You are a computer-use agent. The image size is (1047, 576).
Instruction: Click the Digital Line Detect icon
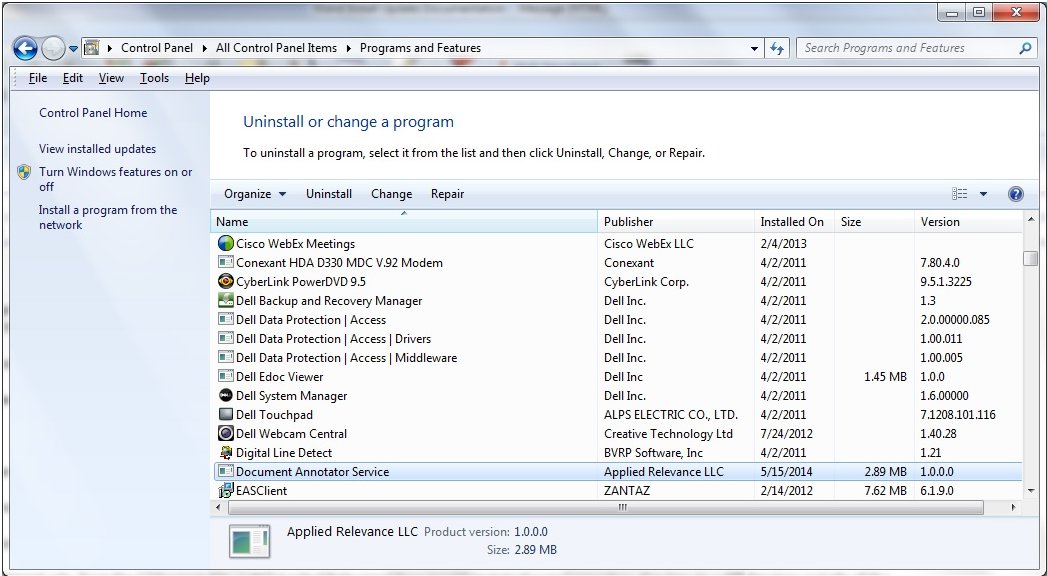226,453
